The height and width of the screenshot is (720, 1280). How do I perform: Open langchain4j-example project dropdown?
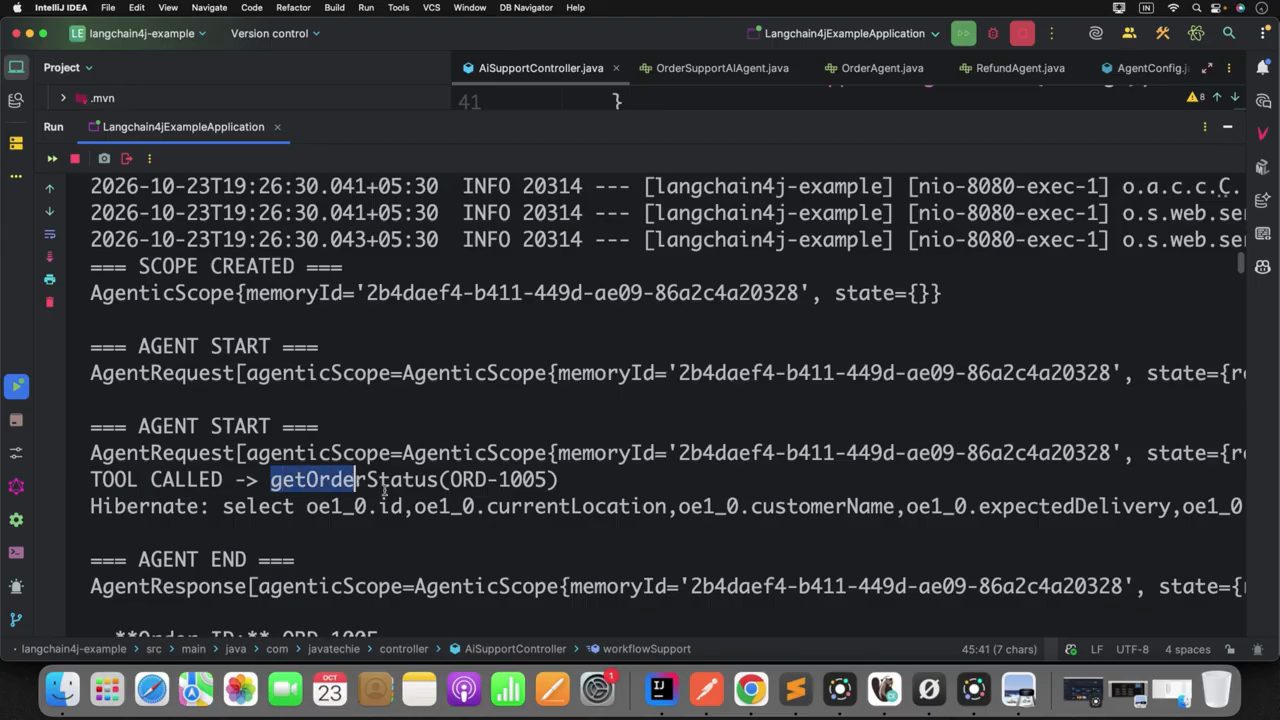click(x=137, y=33)
